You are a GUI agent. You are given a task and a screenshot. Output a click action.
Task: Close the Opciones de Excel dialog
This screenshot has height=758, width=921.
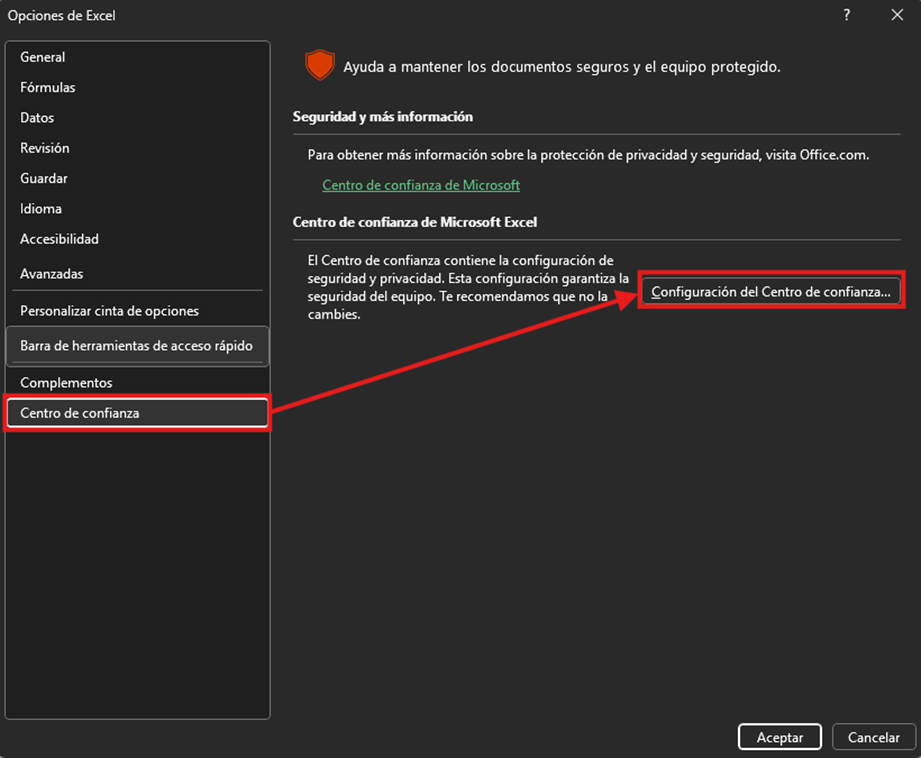(896, 15)
